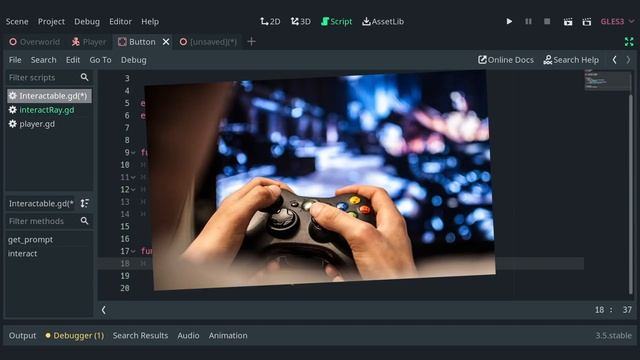640x360 pixels.
Task: Switch to the Script workspace
Action: pyautogui.click(x=336, y=22)
